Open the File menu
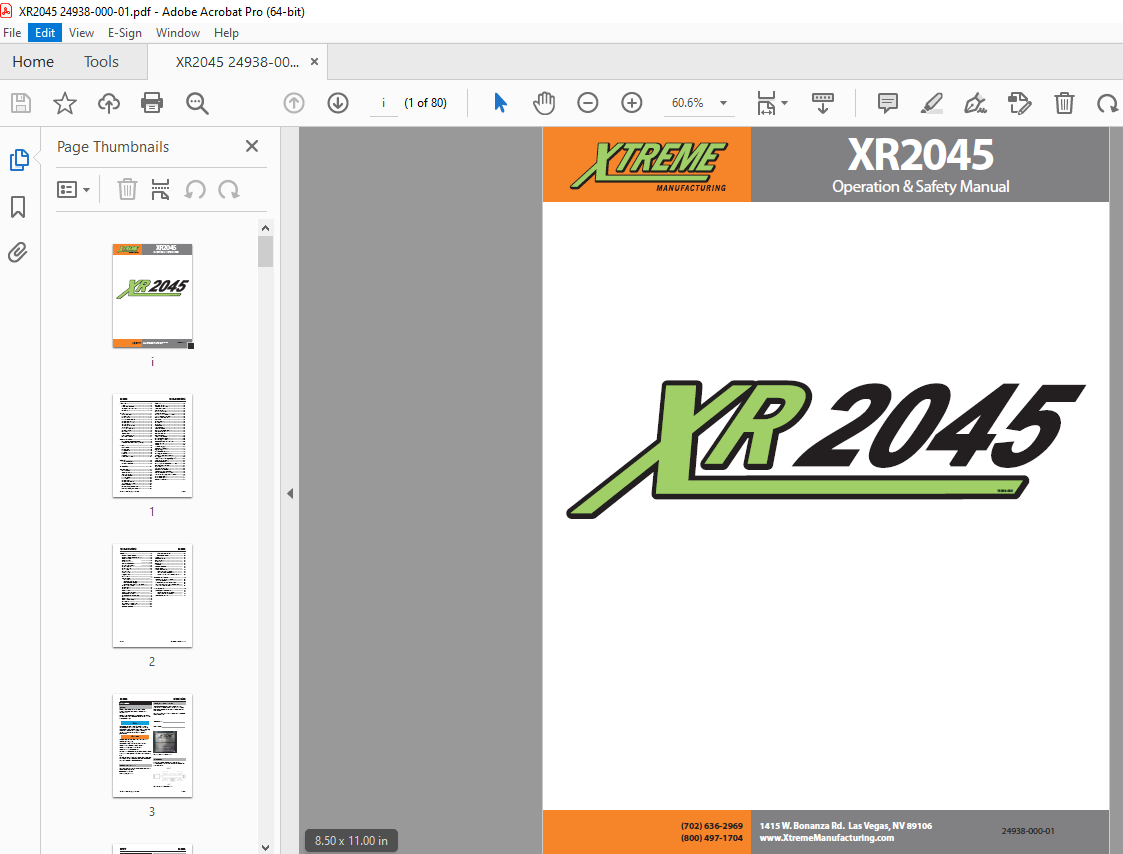The image size is (1123, 854). point(12,33)
